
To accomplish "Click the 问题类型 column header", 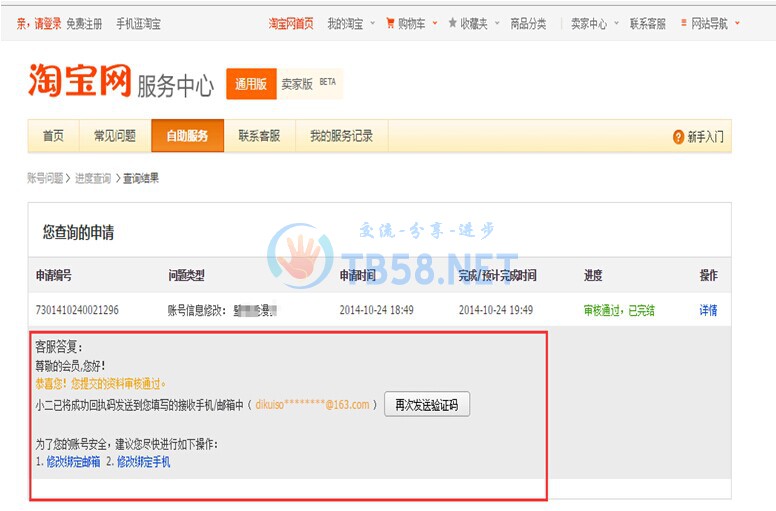I will click(186, 275).
